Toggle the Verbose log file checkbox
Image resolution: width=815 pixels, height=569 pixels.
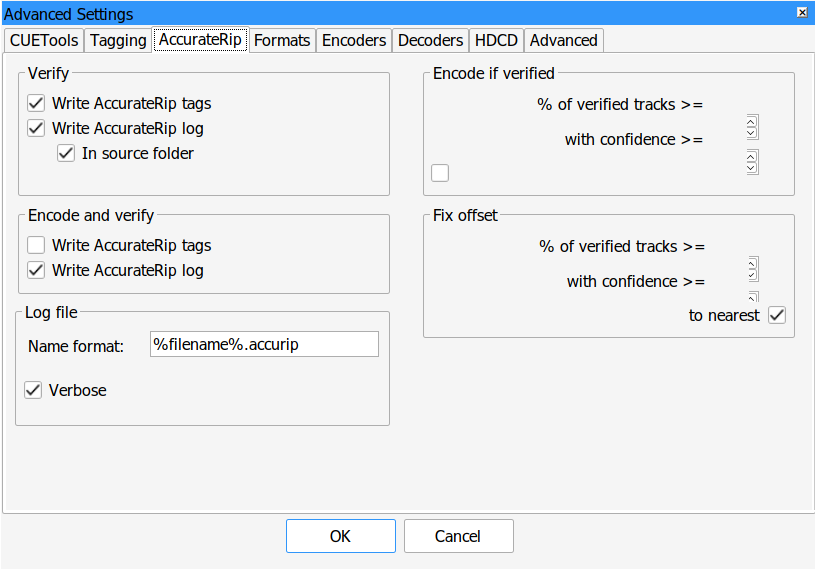click(33, 390)
